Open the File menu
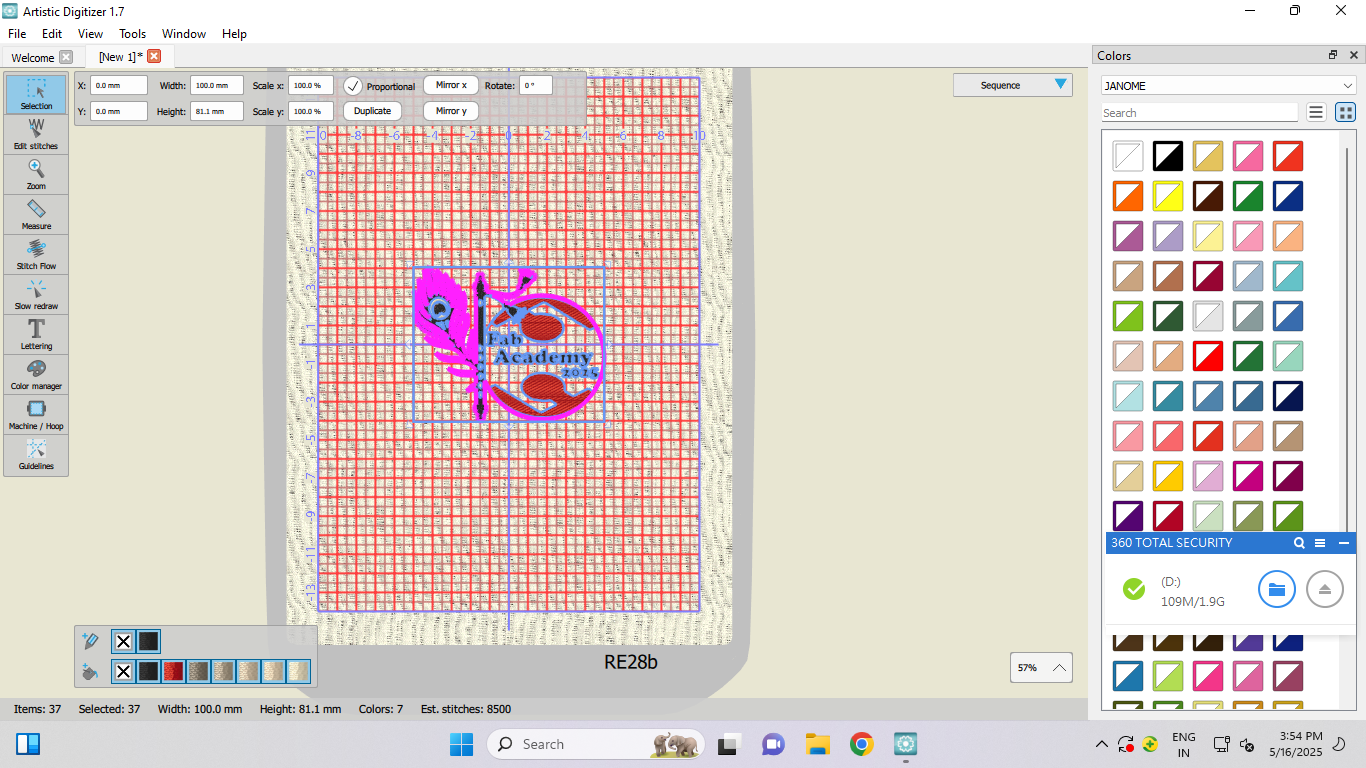 point(17,33)
